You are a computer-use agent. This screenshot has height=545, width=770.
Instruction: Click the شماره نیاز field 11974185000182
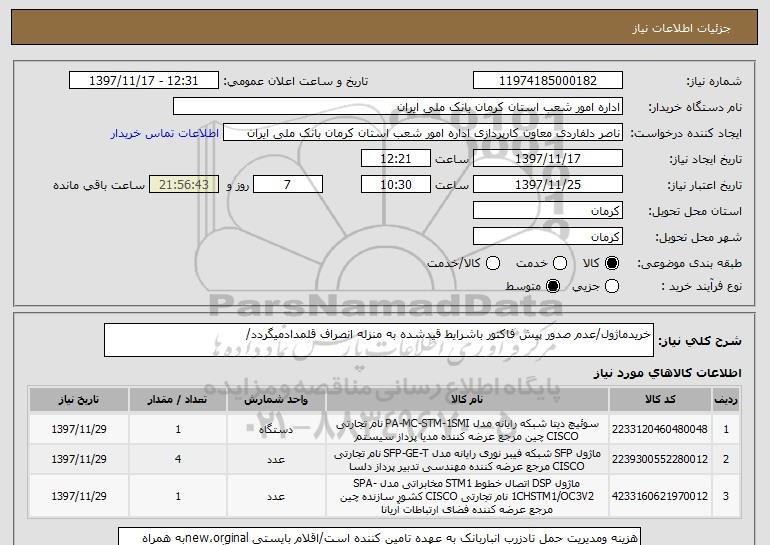click(x=548, y=81)
